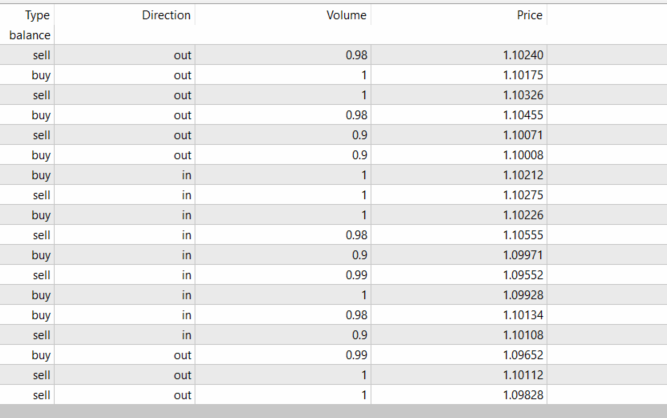Click price 1.10071
Screen dimensions: 667x418
click(x=523, y=135)
